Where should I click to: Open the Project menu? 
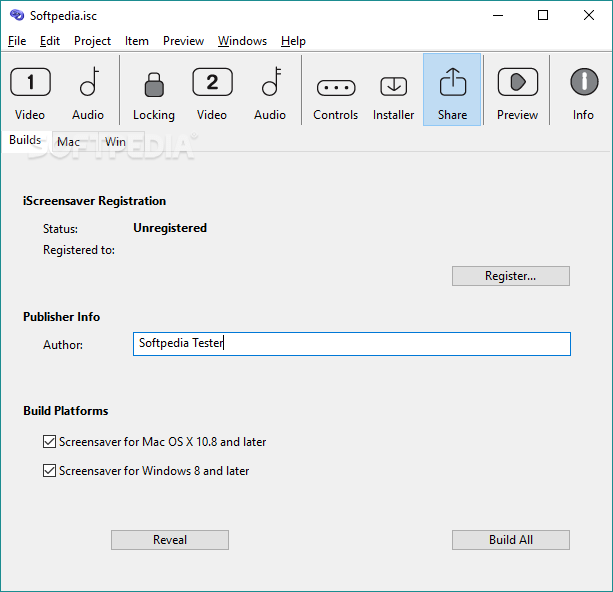click(x=92, y=41)
